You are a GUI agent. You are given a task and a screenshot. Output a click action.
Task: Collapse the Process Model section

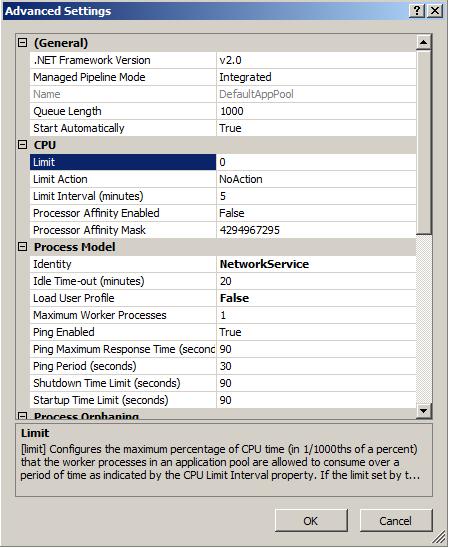[x=22, y=247]
